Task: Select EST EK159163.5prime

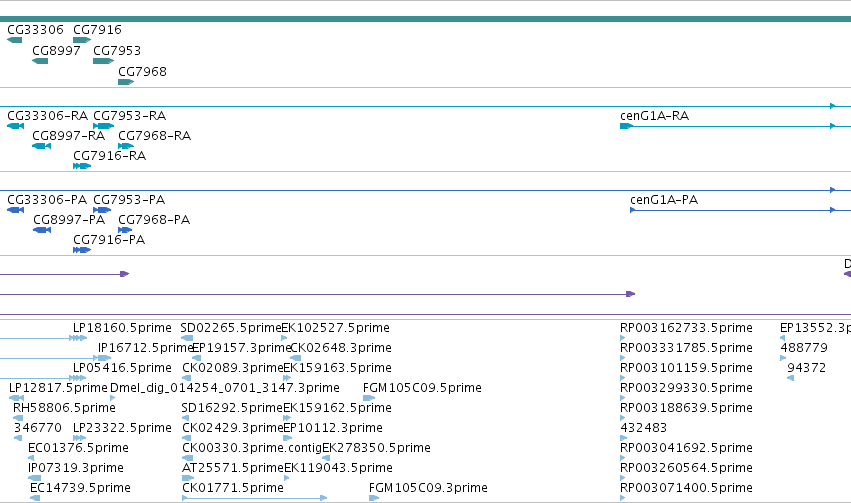Action: [x=338, y=368]
